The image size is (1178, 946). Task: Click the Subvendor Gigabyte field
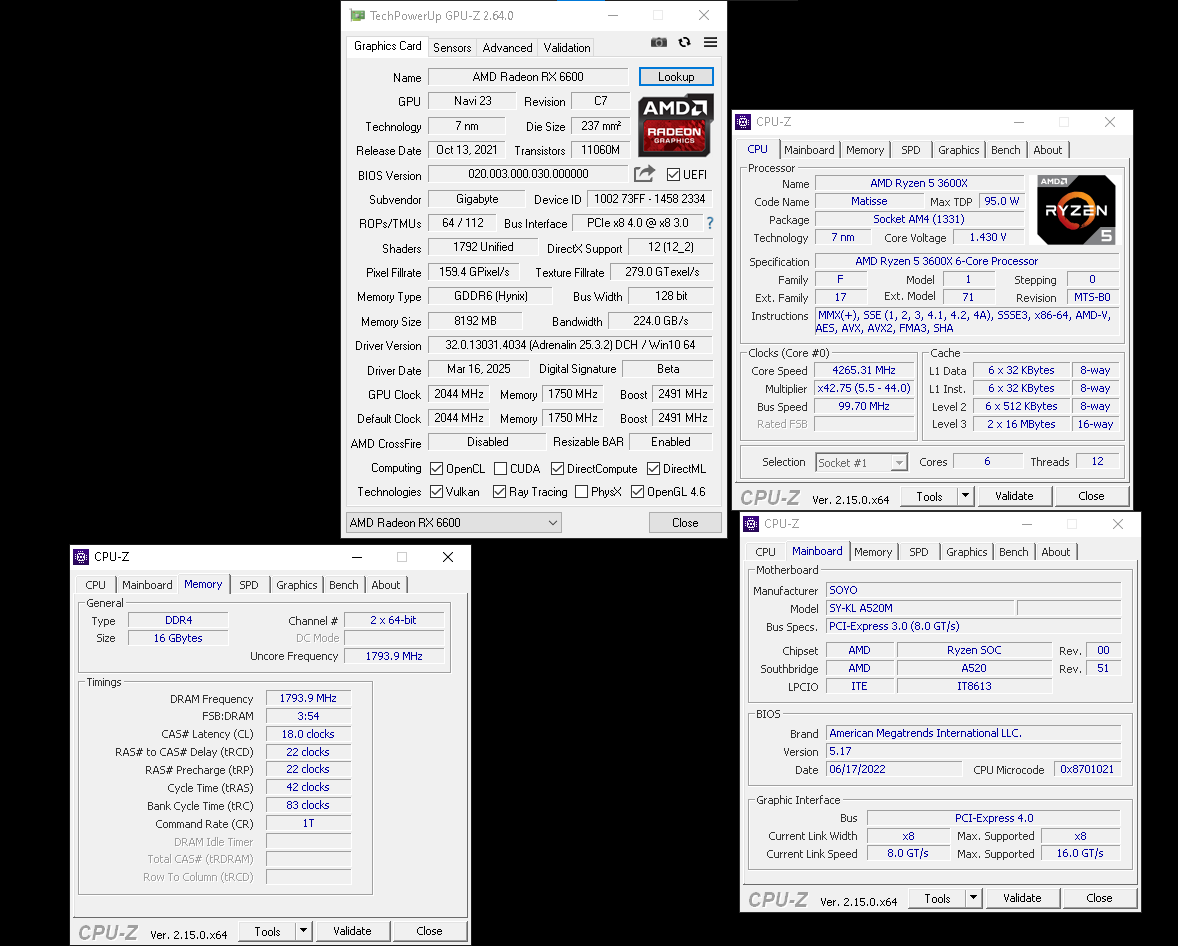[477, 199]
